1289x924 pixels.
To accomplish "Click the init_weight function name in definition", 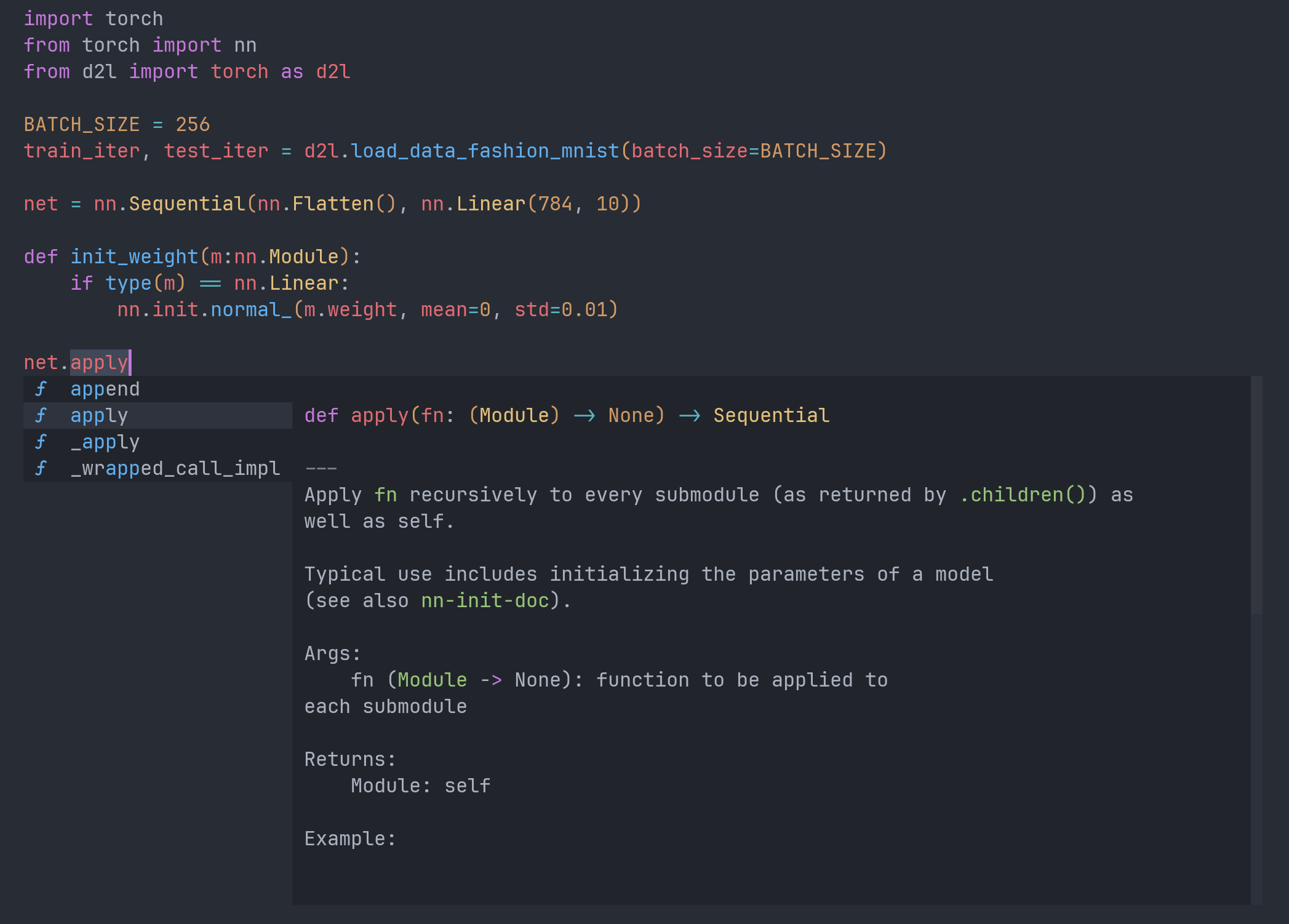I will pos(134,257).
